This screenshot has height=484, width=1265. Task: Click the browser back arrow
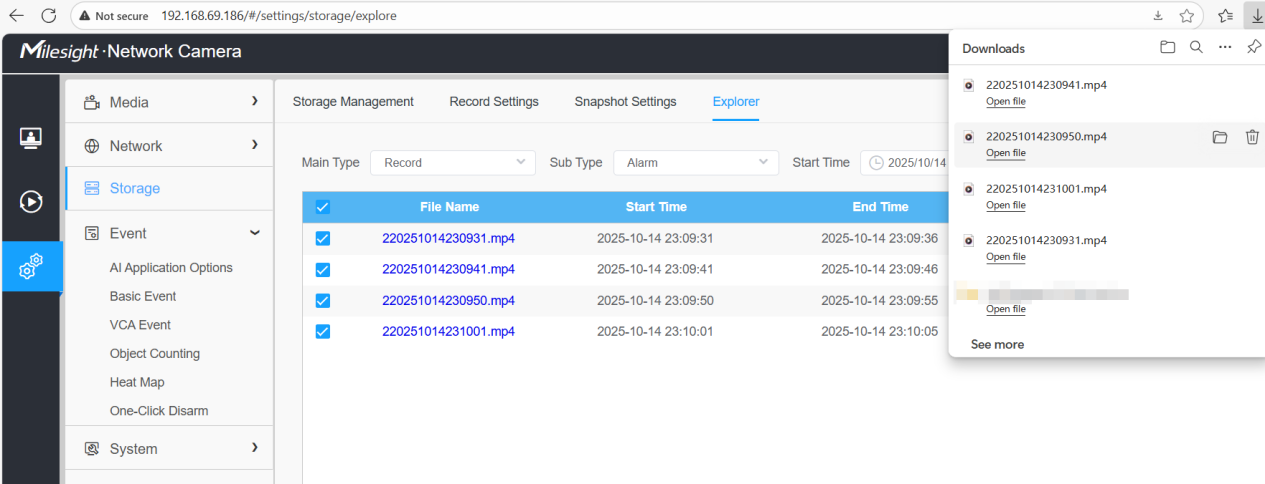coord(16,15)
